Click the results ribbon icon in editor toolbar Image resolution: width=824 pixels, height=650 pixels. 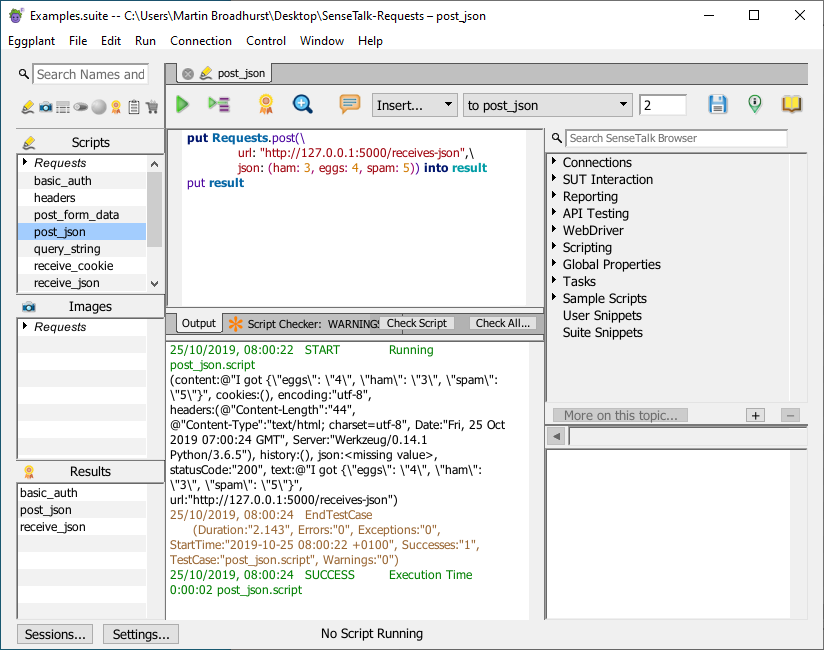pyautogui.click(x=266, y=104)
